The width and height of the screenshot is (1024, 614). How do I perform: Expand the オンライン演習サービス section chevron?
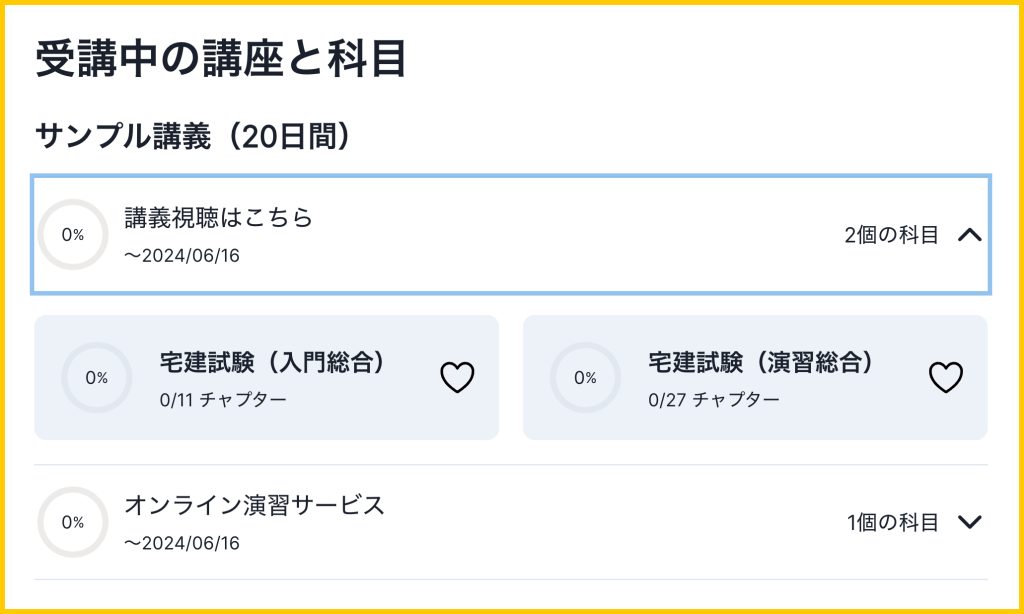[x=969, y=522]
